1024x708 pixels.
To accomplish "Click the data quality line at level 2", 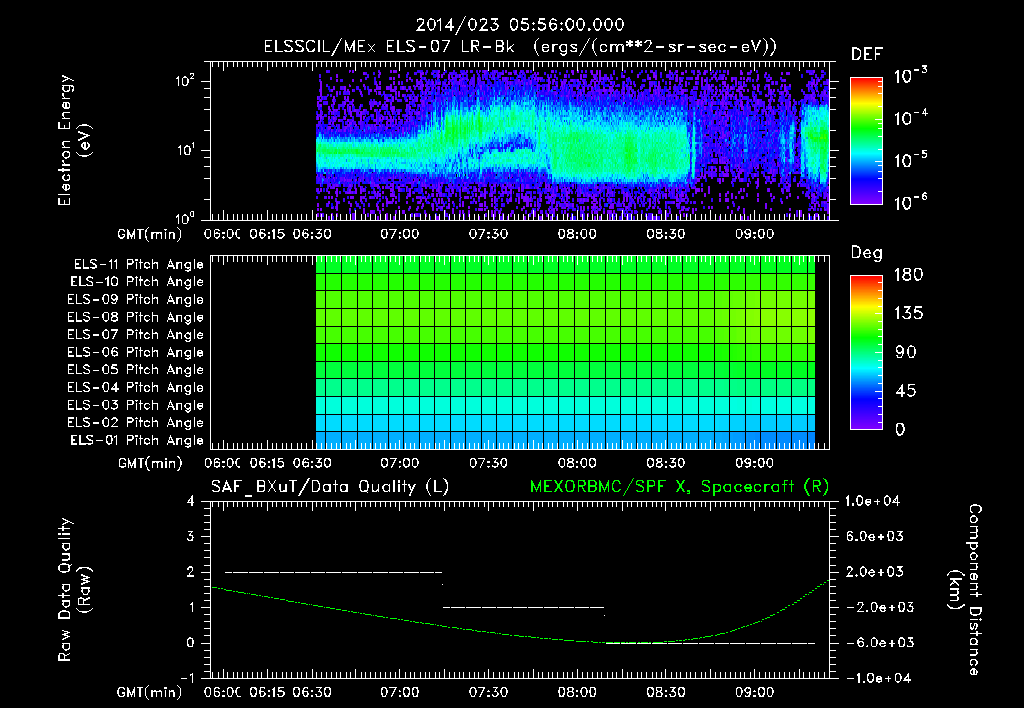I will coord(334,572).
